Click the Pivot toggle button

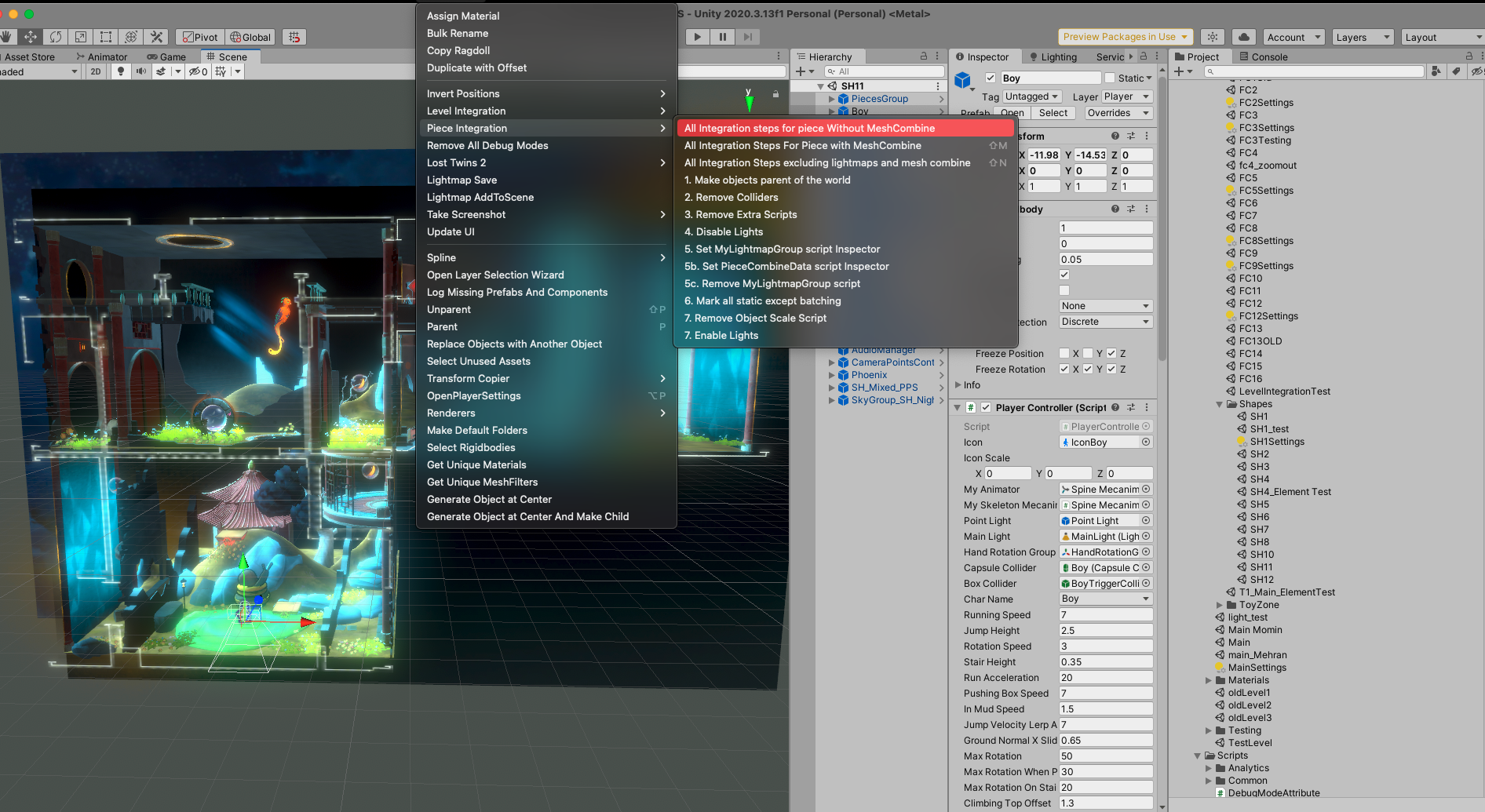200,37
